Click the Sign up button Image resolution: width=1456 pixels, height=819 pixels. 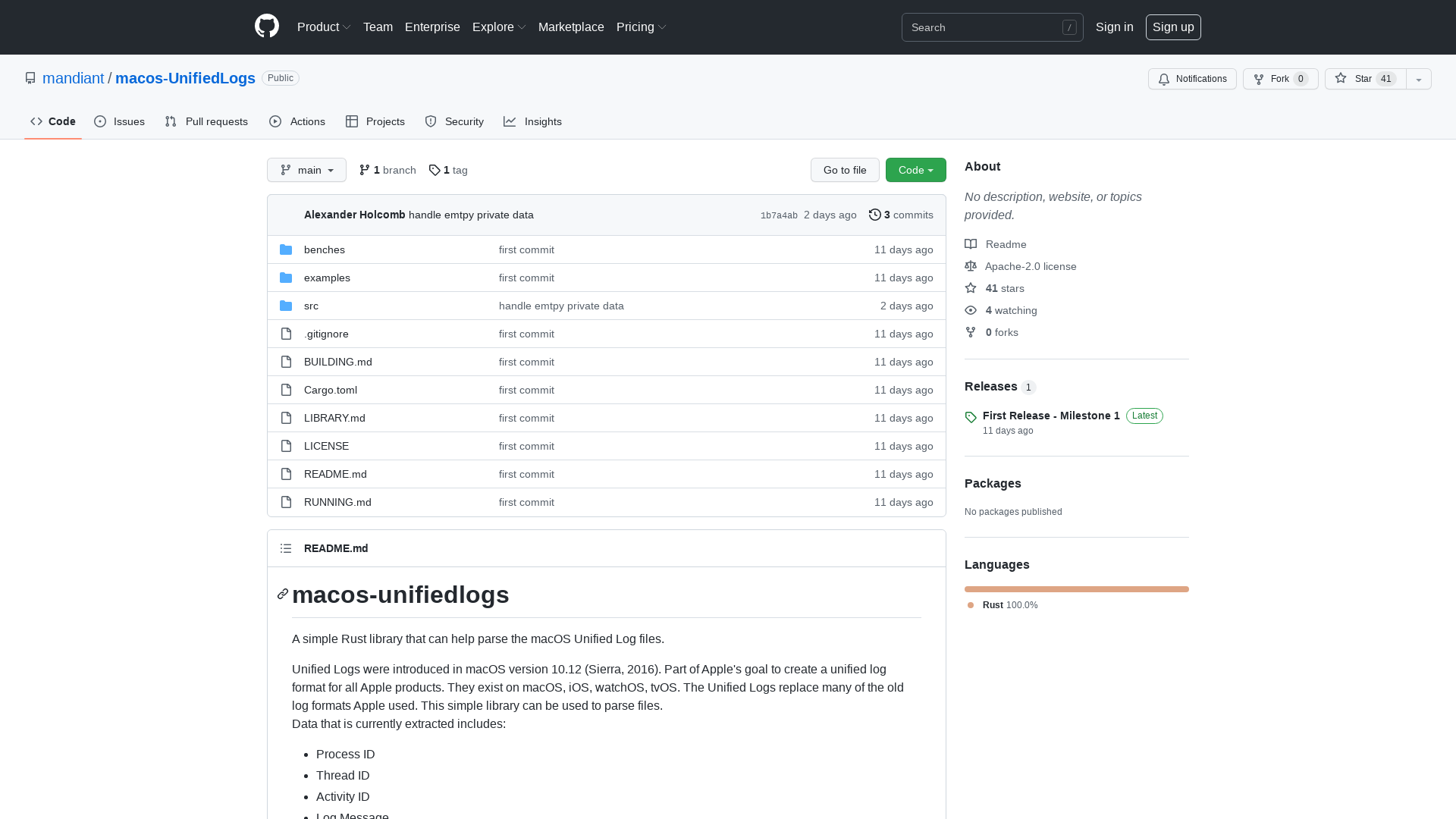(1173, 27)
